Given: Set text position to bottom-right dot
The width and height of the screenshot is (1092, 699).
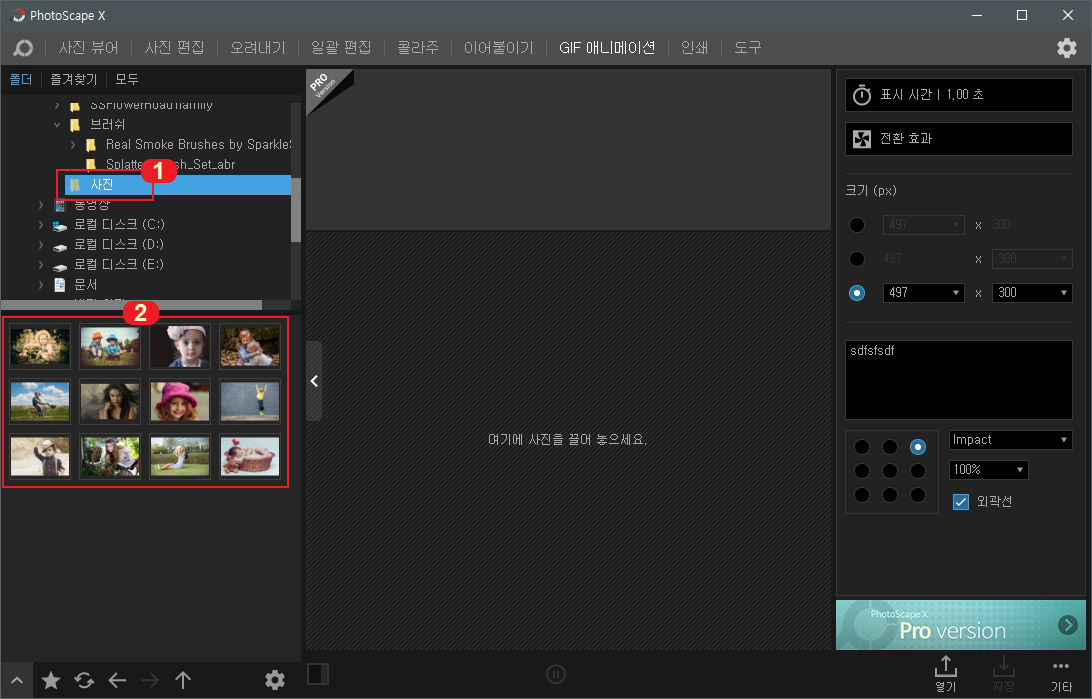Looking at the screenshot, I should (x=918, y=495).
